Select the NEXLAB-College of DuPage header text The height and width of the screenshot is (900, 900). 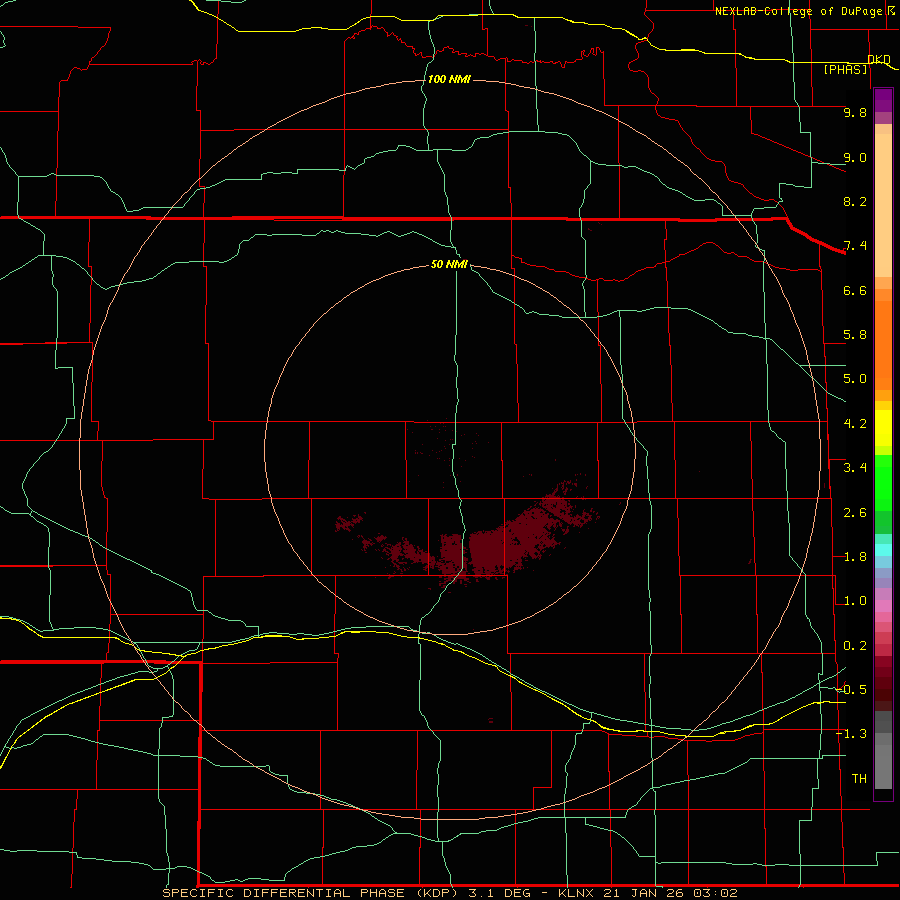[798, 11]
